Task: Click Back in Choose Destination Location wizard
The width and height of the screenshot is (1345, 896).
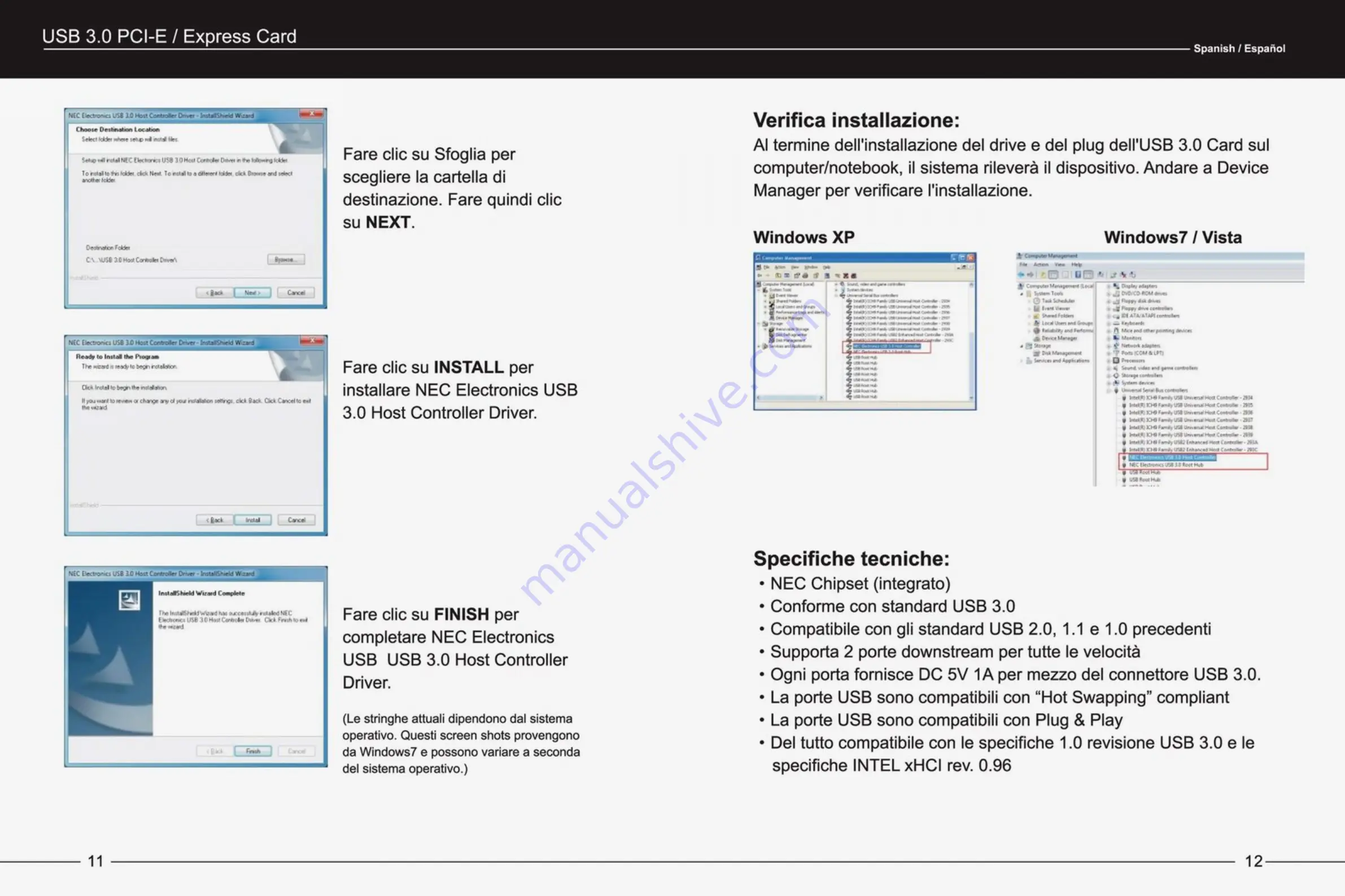Action: [x=214, y=292]
